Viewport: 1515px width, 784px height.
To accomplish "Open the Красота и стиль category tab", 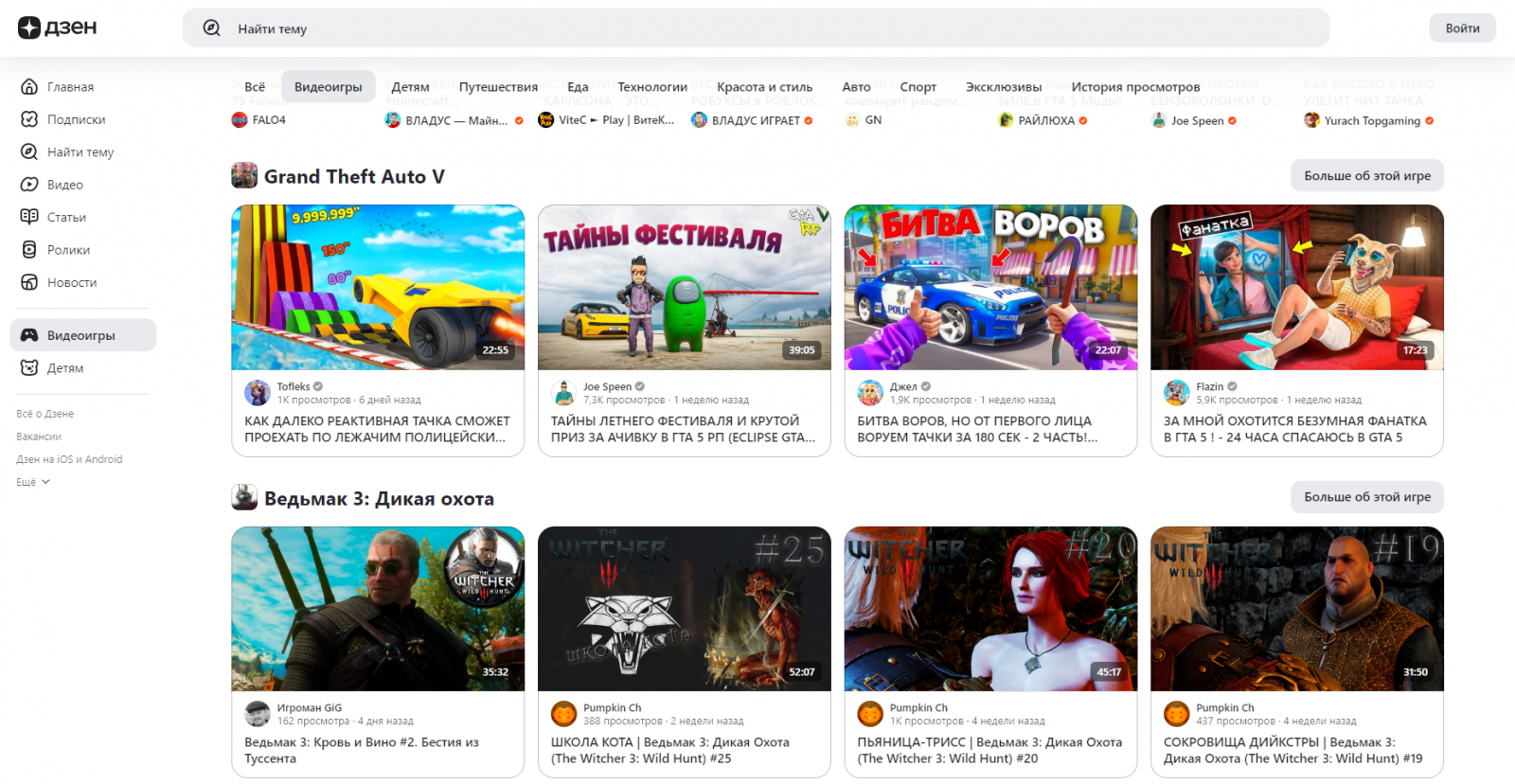I will pyautogui.click(x=764, y=87).
